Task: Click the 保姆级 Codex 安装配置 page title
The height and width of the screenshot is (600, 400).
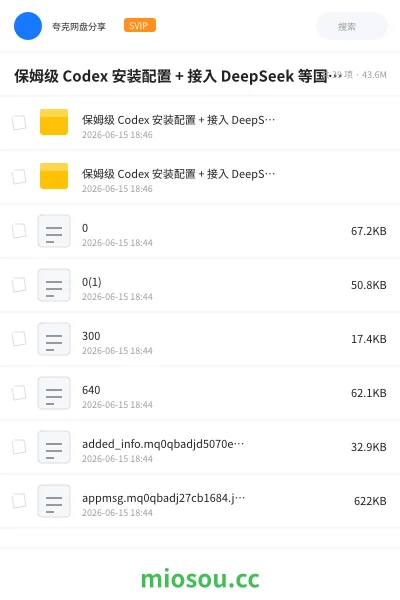Action: pos(177,76)
